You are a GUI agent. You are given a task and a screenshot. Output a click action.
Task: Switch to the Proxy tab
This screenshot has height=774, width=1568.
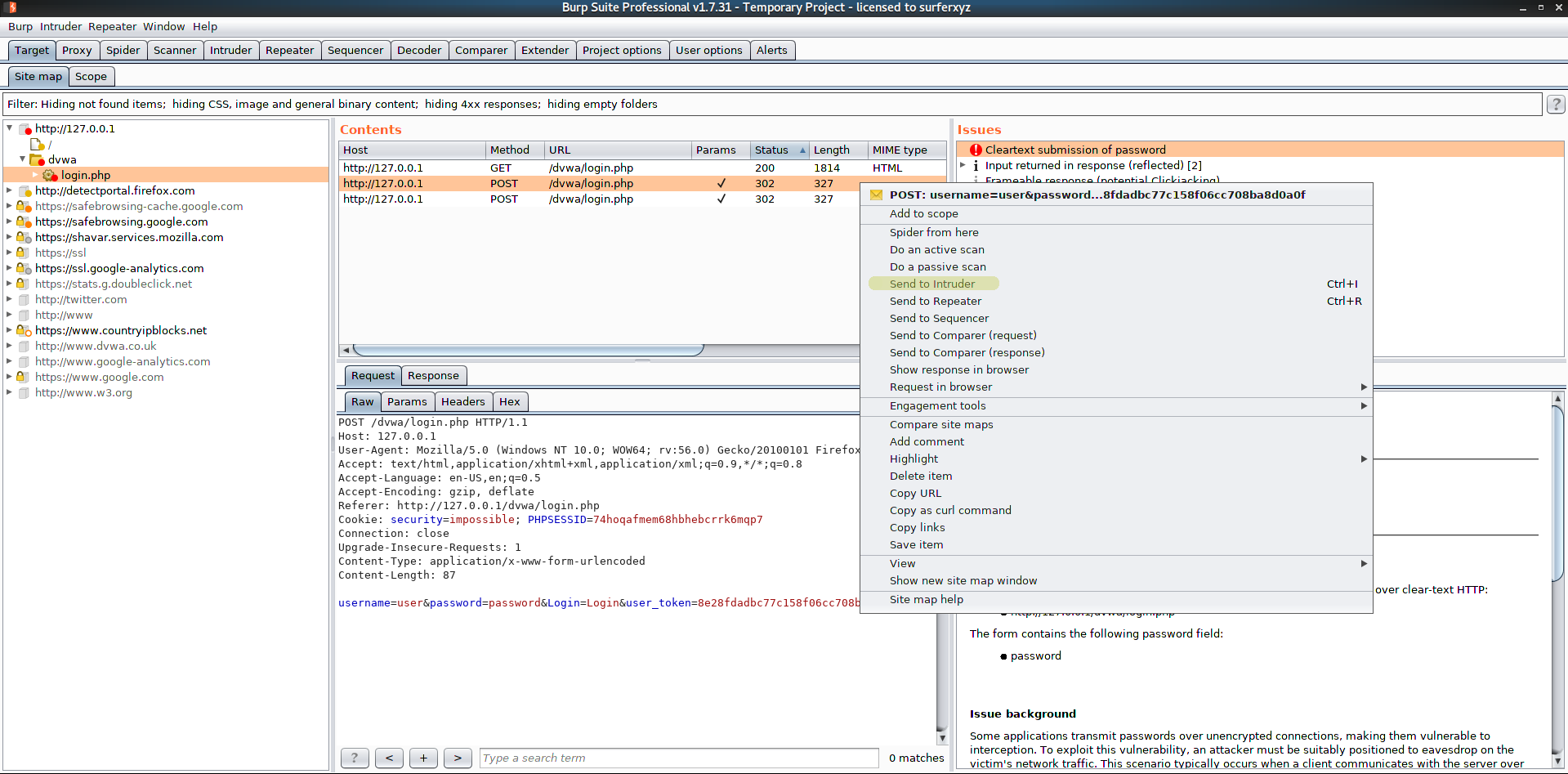pyautogui.click(x=77, y=50)
